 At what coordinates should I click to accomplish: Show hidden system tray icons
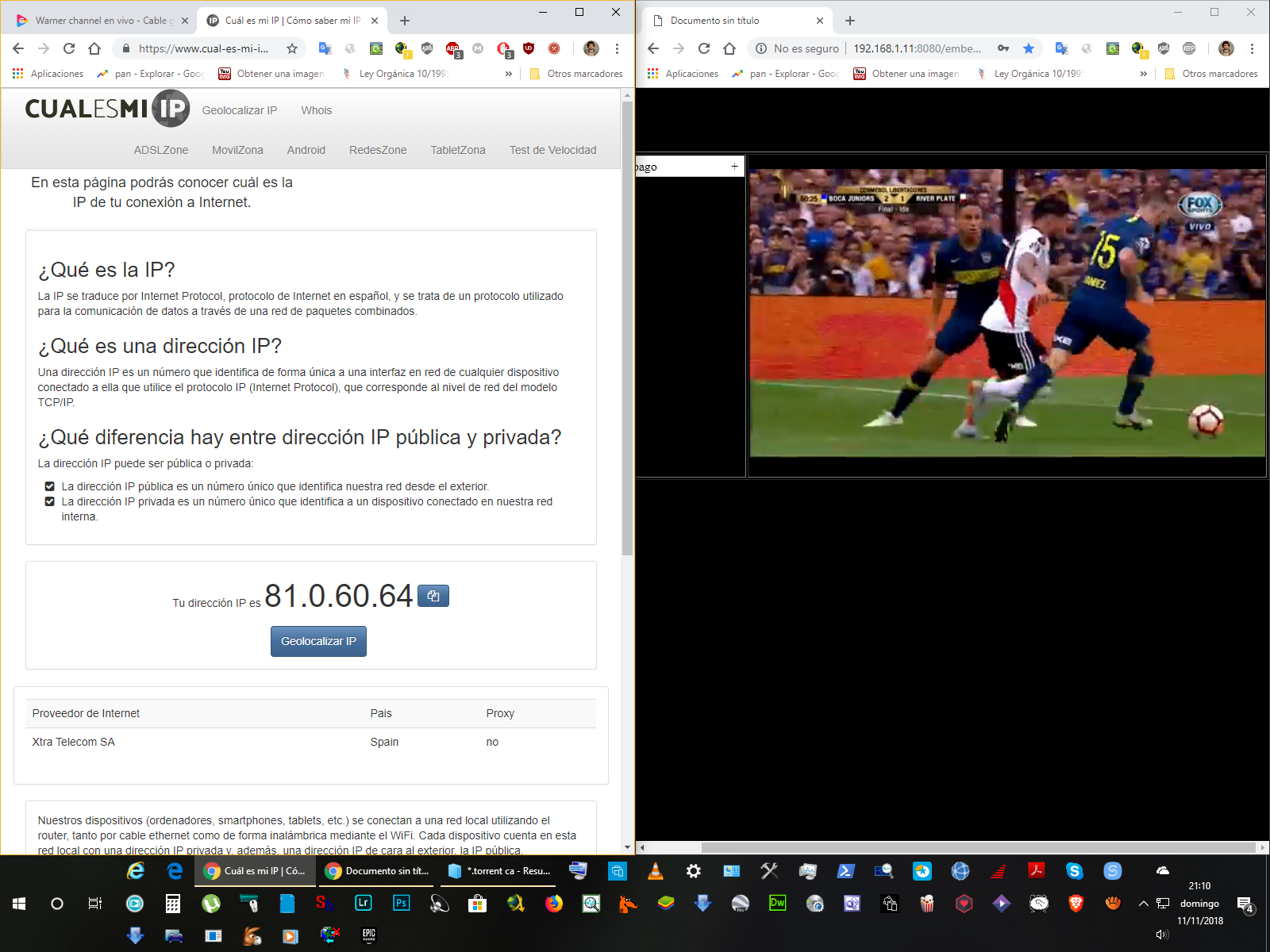(x=1143, y=903)
